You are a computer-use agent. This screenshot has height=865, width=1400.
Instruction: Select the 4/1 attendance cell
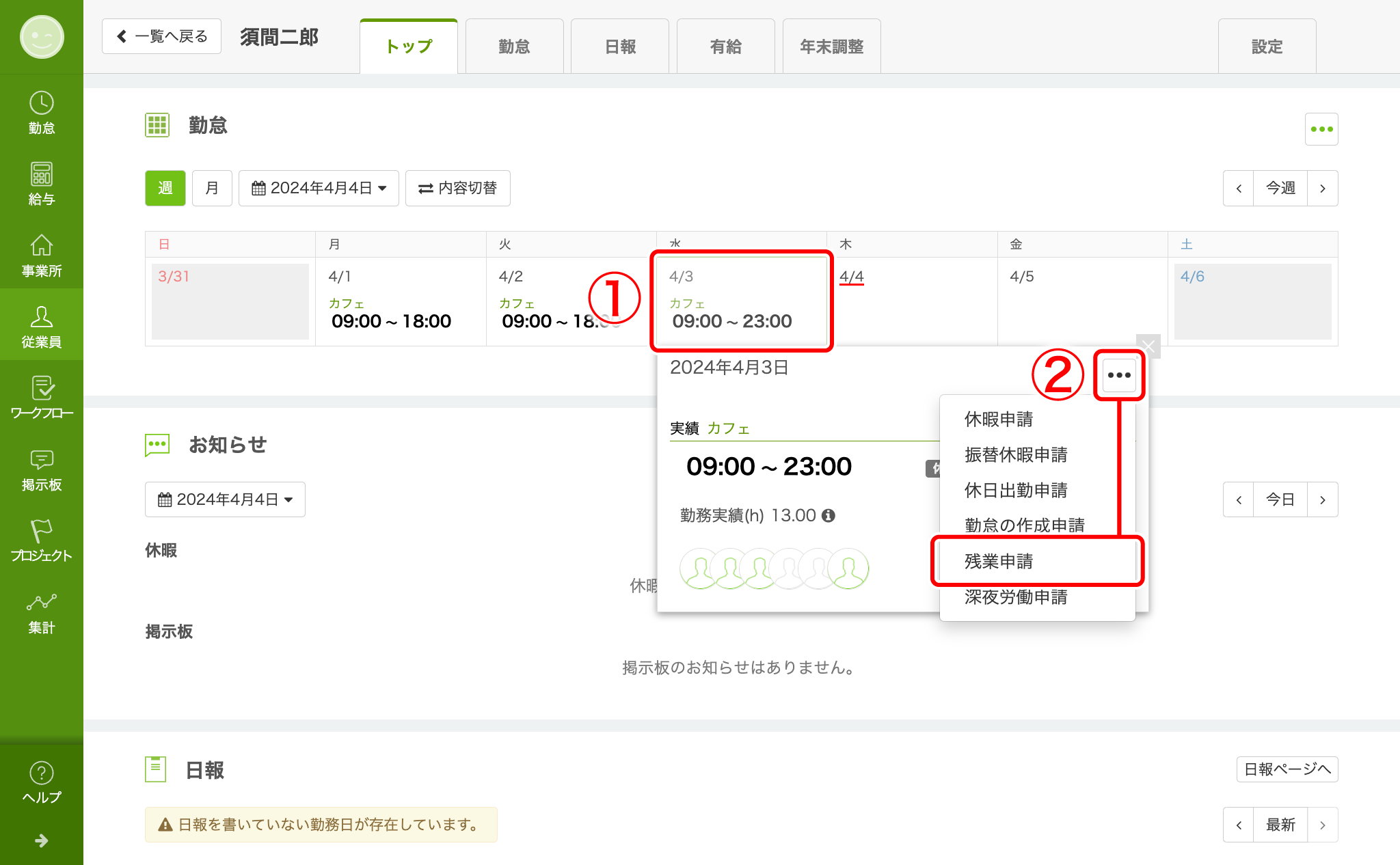pyautogui.click(x=401, y=301)
